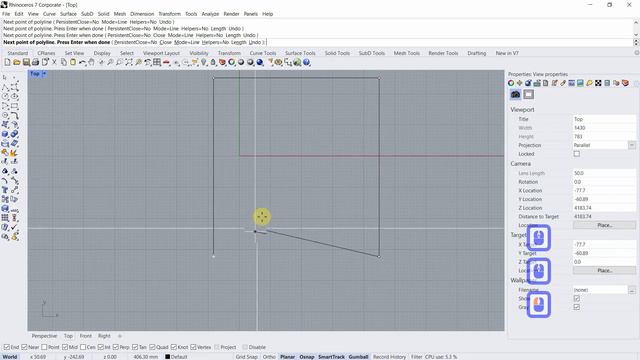Enable the Cen osnap checkbox
The image size is (640, 360).
point(83,347)
